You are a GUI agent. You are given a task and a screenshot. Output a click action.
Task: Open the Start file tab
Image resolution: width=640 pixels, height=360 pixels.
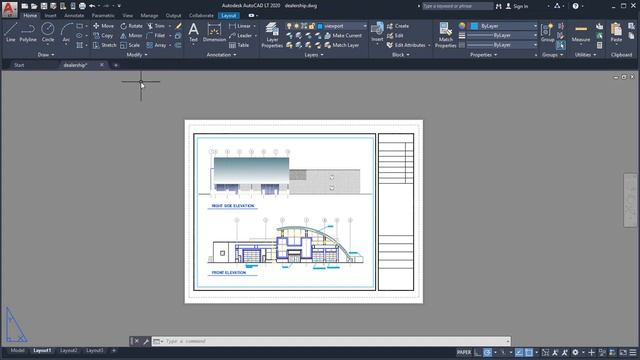[x=19, y=65]
